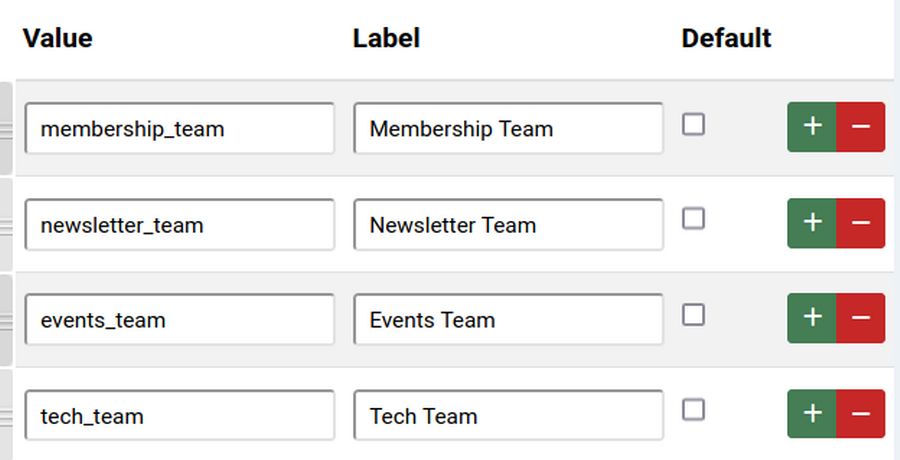Delete the tech_team row

pyautogui.click(x=861, y=414)
